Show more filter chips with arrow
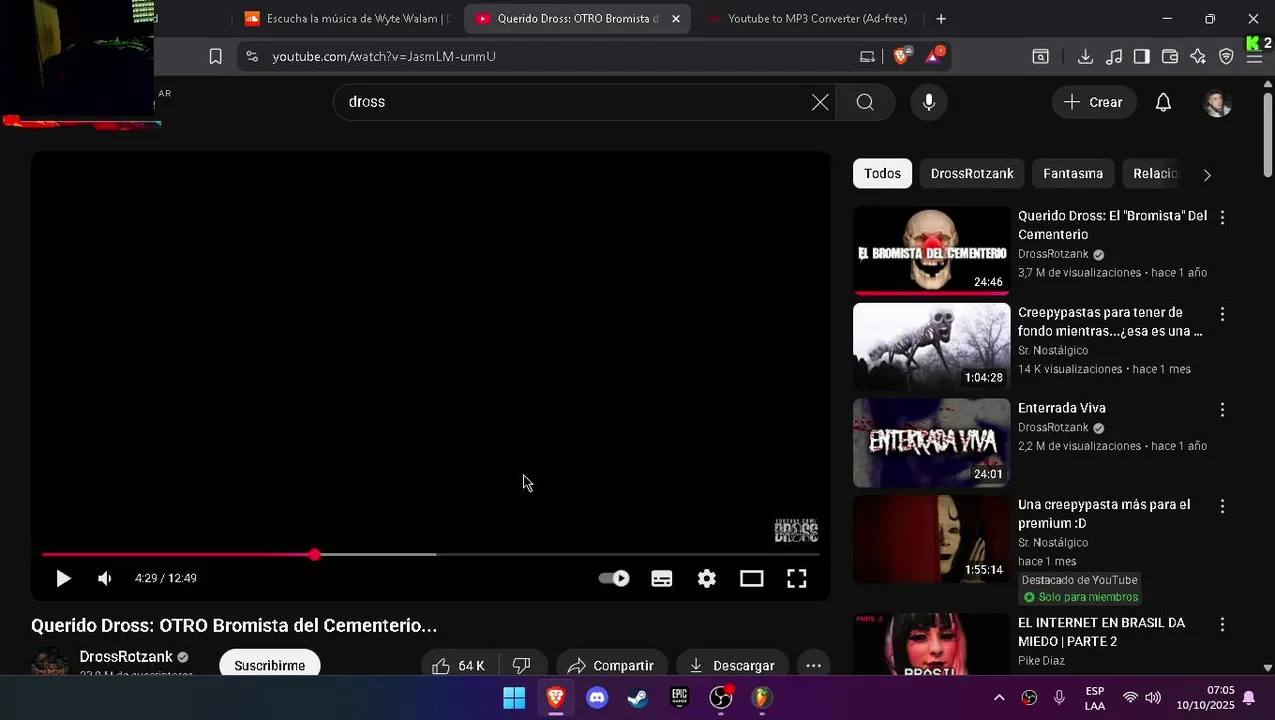 [x=1207, y=174]
